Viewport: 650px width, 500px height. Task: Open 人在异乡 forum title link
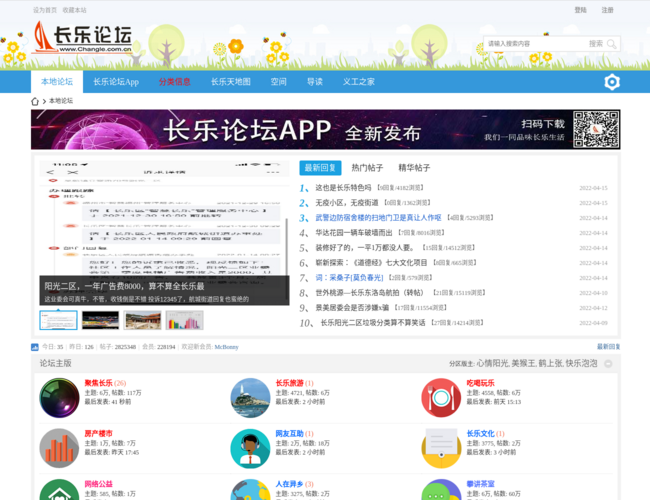289,484
